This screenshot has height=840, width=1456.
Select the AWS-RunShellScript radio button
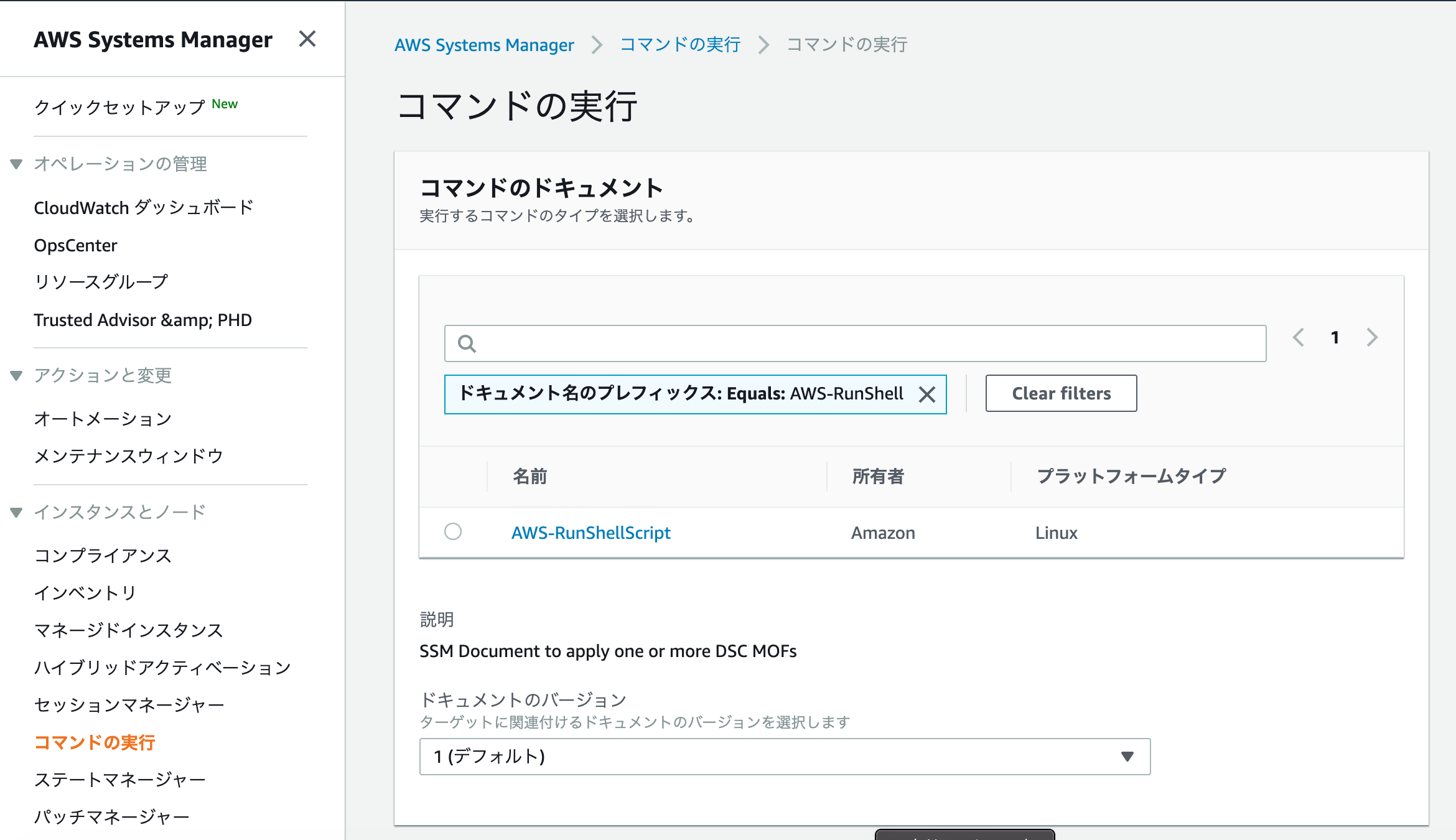pyautogui.click(x=453, y=531)
